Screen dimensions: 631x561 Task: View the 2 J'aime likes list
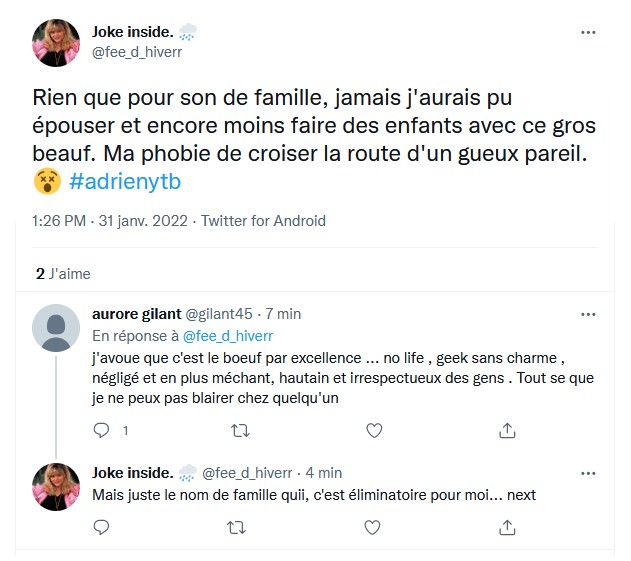[61, 272]
